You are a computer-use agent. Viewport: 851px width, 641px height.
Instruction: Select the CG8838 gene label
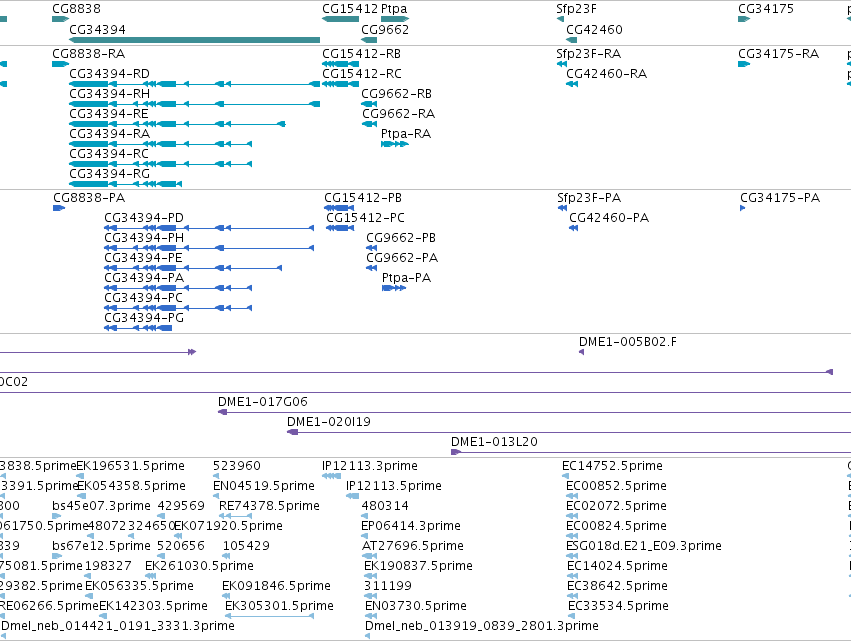(x=77, y=9)
